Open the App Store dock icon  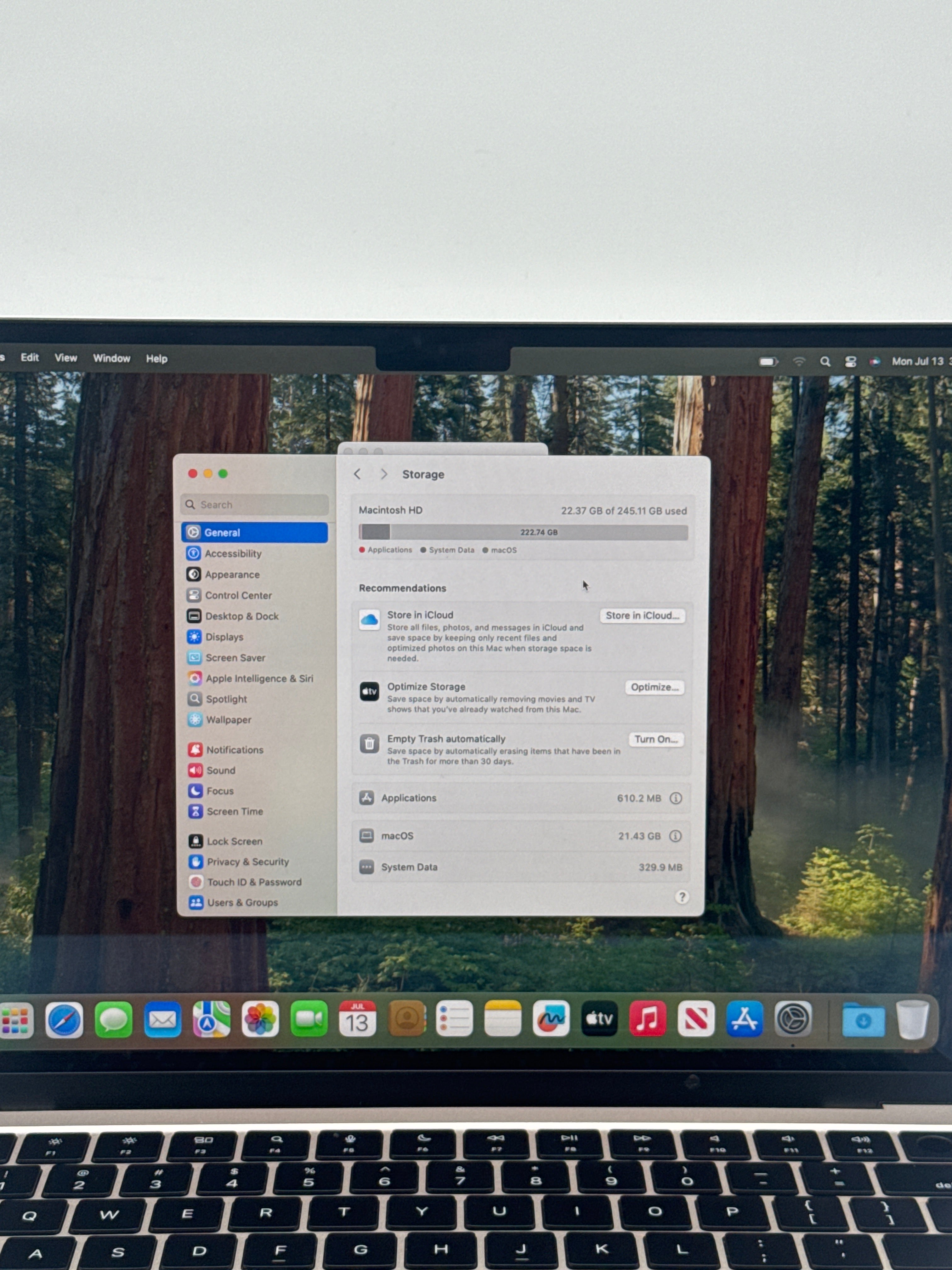(744, 1019)
